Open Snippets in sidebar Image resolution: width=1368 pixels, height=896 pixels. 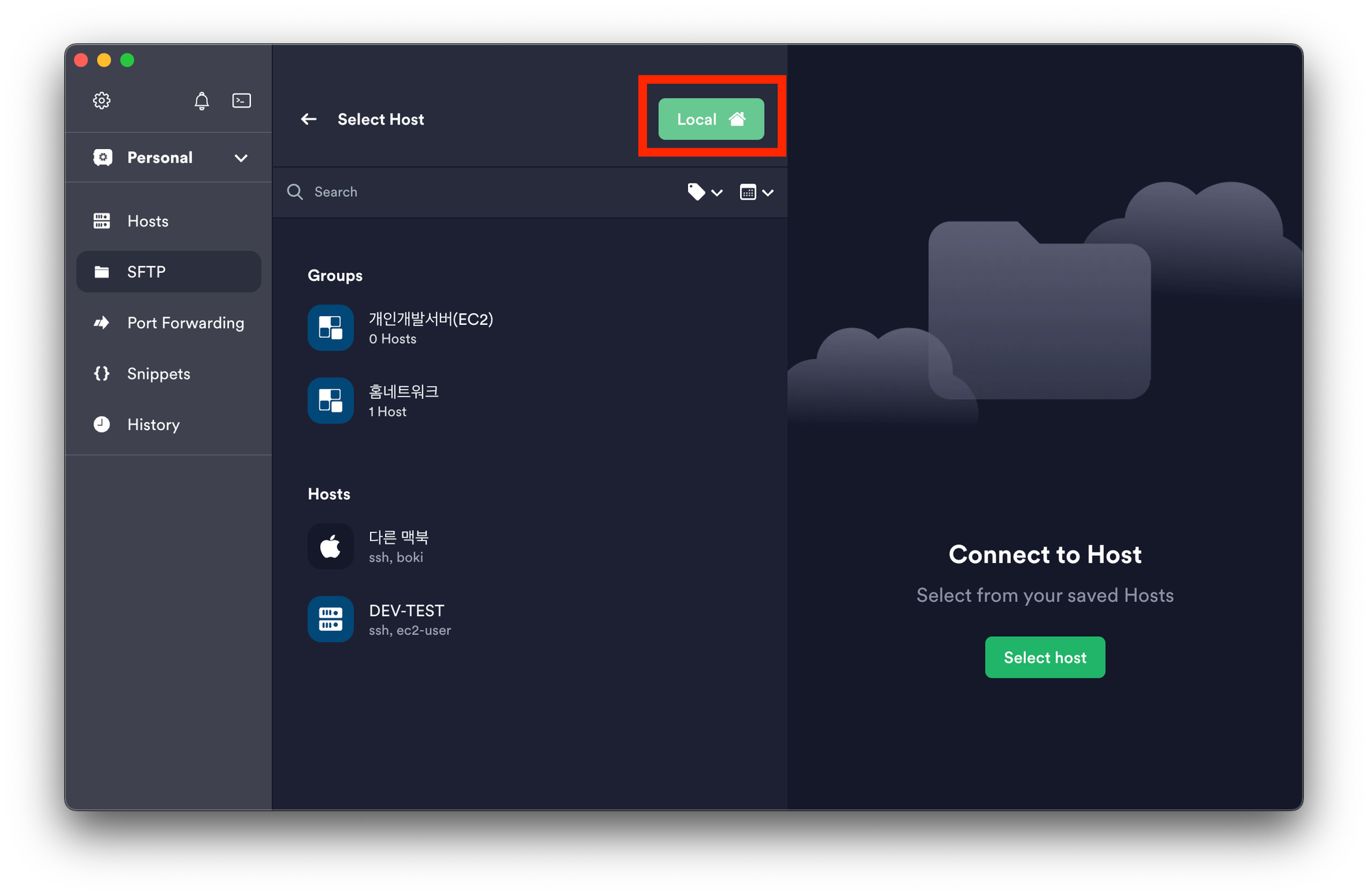[159, 373]
